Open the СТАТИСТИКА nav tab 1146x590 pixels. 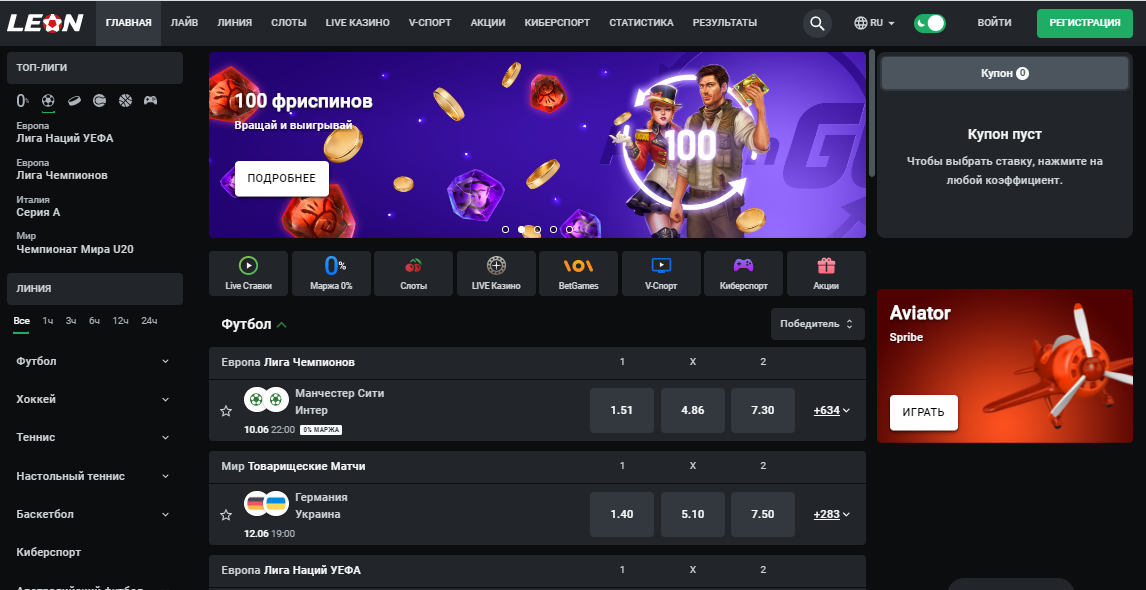(x=641, y=23)
